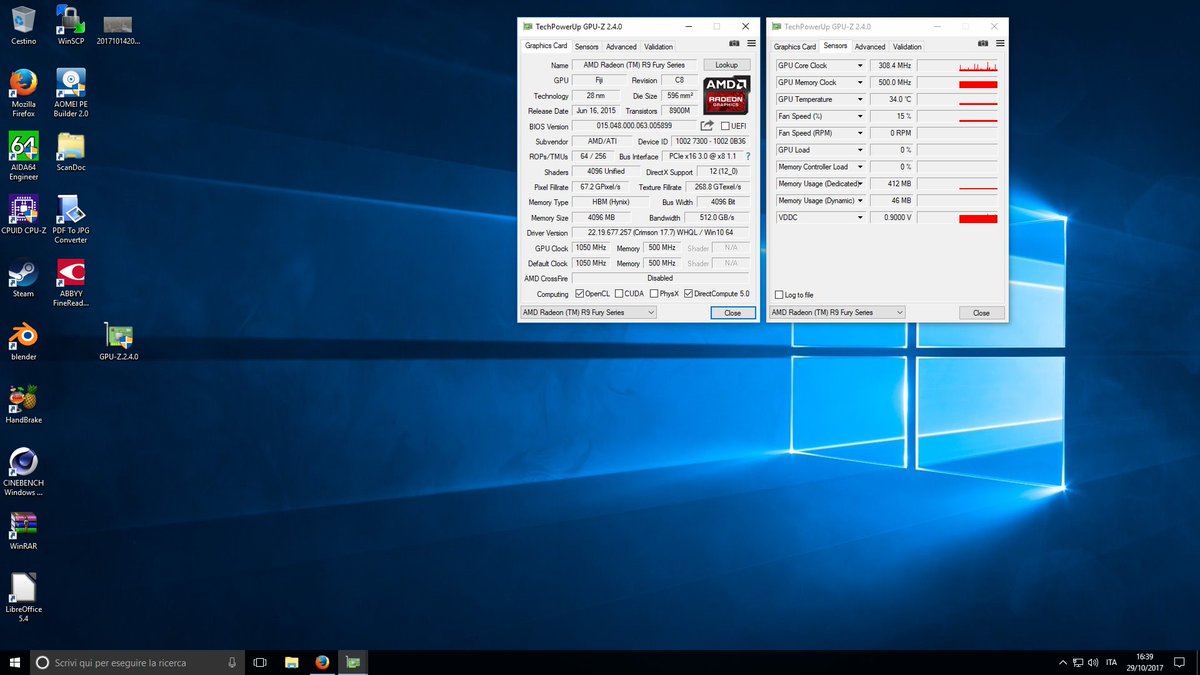The width and height of the screenshot is (1200, 675).
Task: Show hidden system tray icons chevron
Action: pyautogui.click(x=1062, y=662)
